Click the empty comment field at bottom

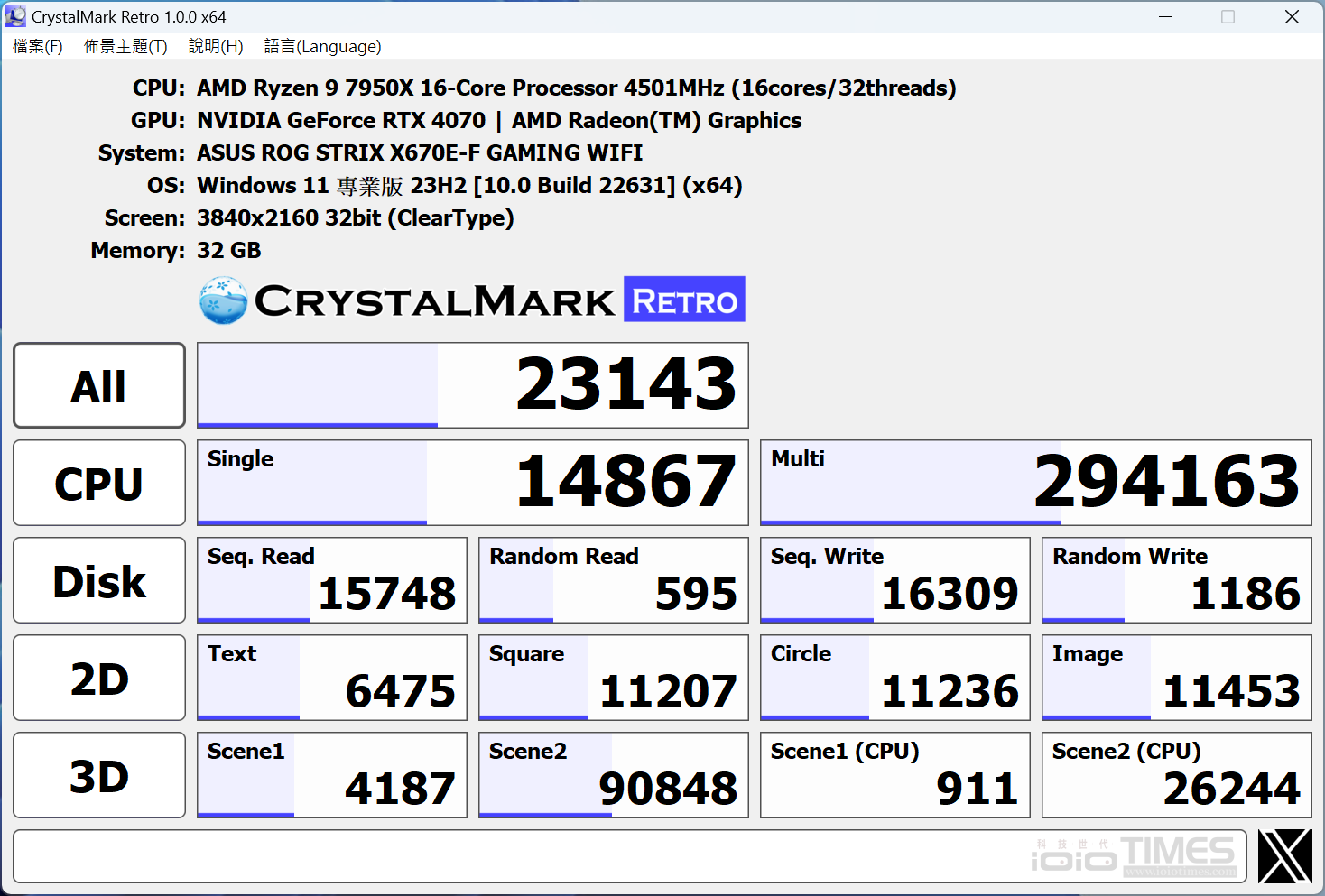coord(630,856)
